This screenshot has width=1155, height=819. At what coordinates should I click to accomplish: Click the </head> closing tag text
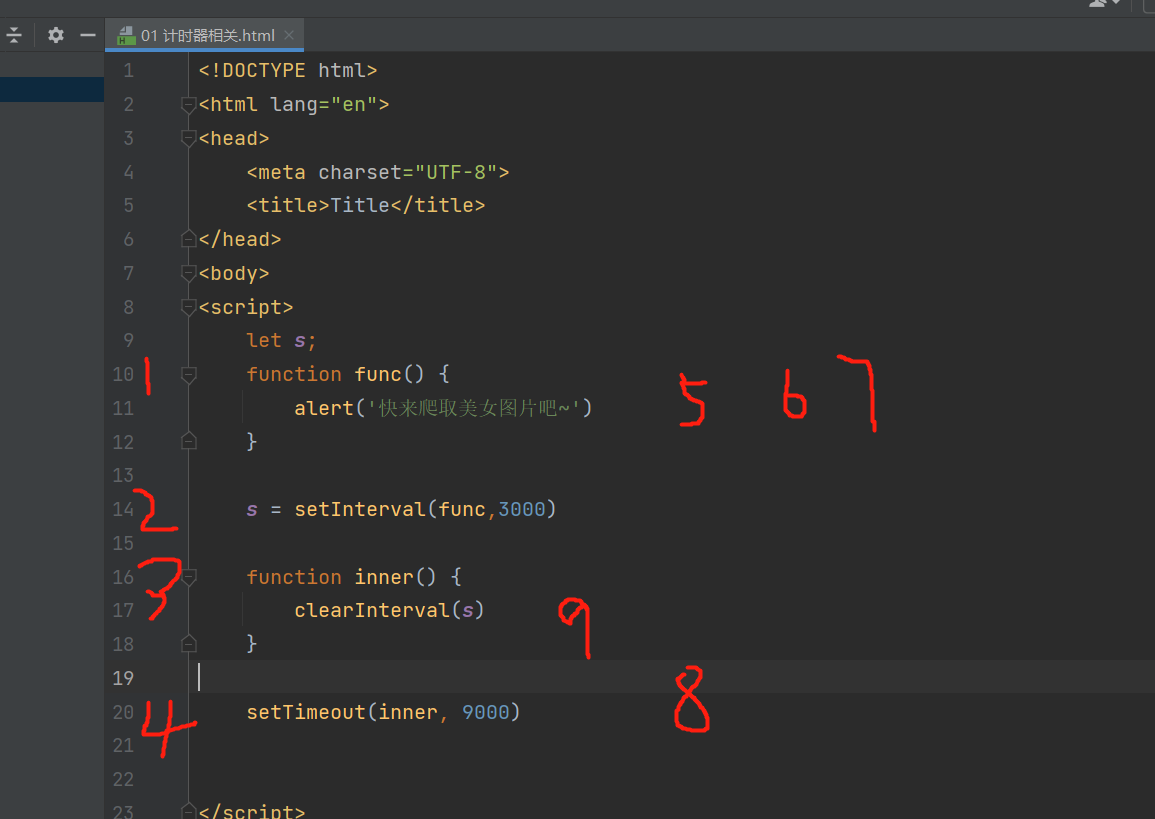[240, 239]
